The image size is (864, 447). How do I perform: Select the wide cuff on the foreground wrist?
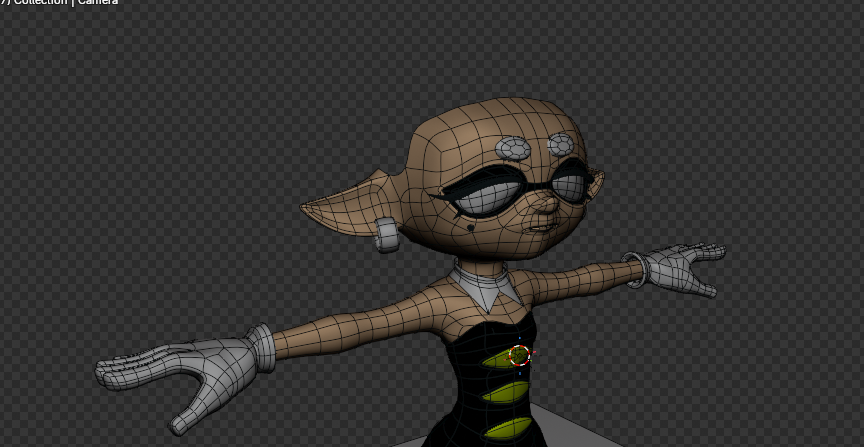(x=261, y=348)
